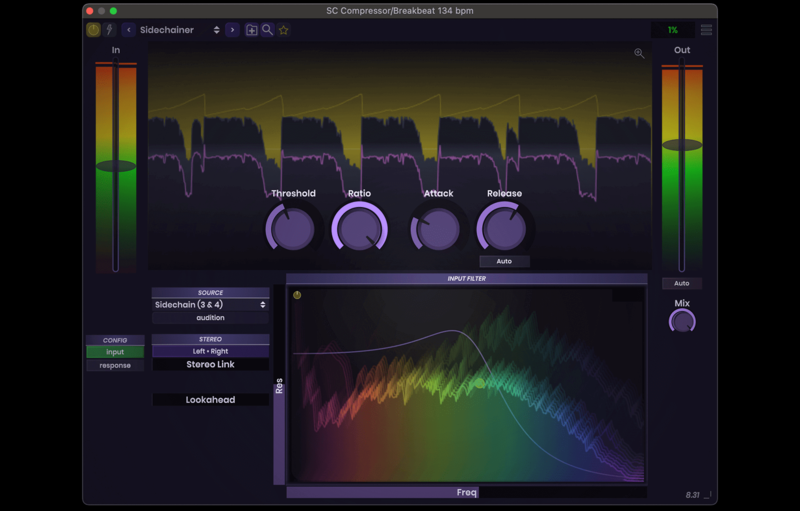Click the Mix knob

click(x=682, y=322)
